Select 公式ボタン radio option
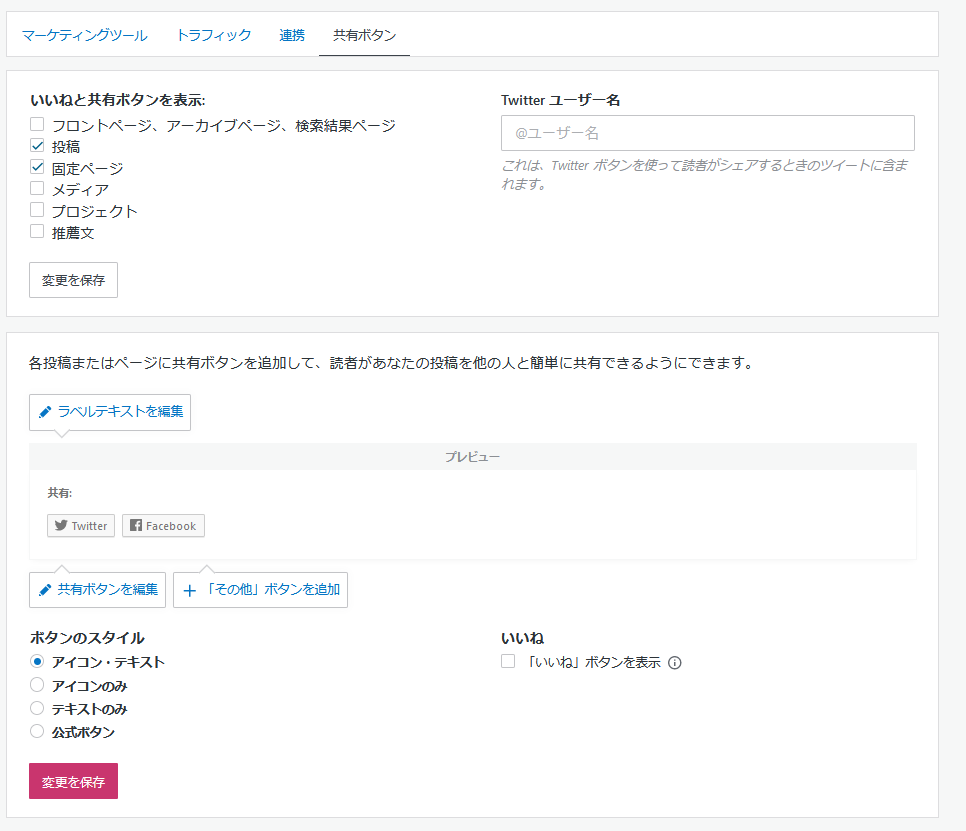This screenshot has width=966, height=831. 37,731
